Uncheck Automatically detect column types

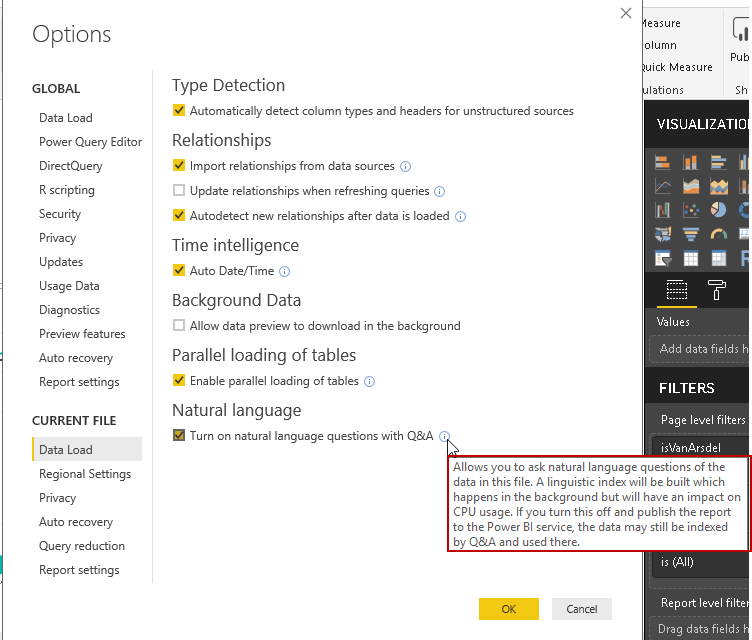tap(179, 111)
